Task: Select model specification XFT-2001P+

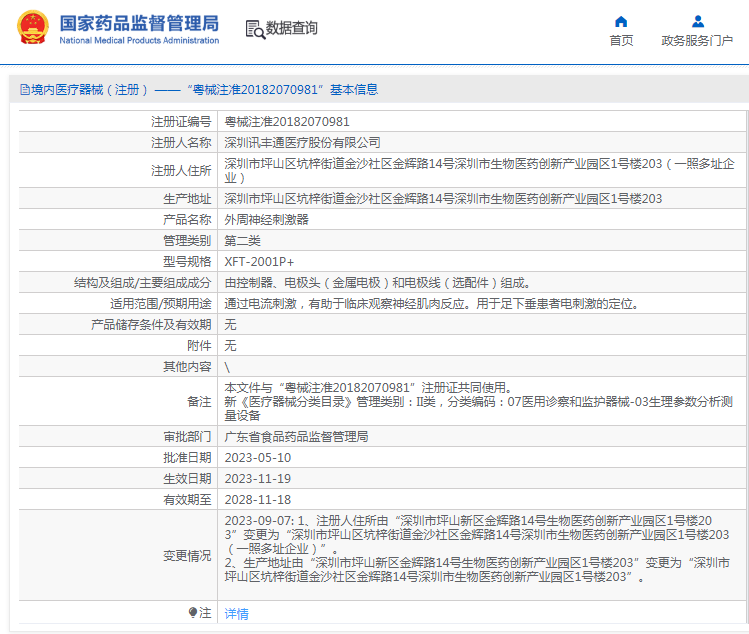Action: (x=259, y=262)
